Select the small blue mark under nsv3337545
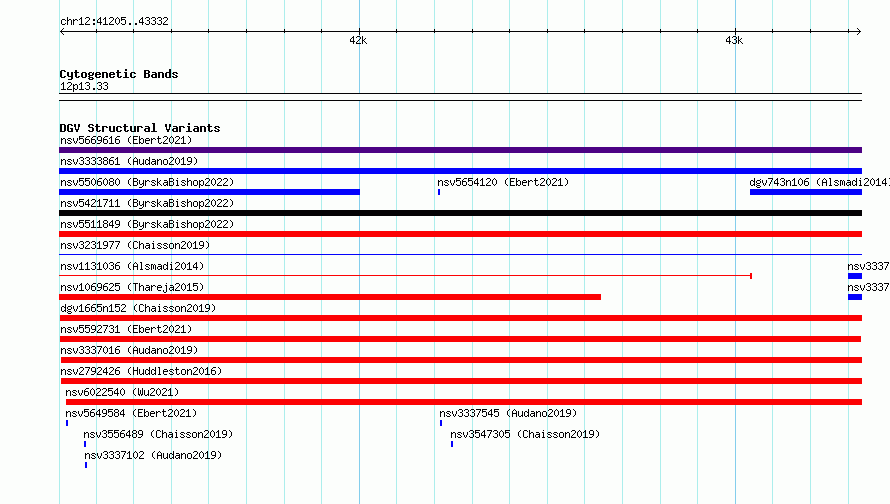 pos(441,423)
